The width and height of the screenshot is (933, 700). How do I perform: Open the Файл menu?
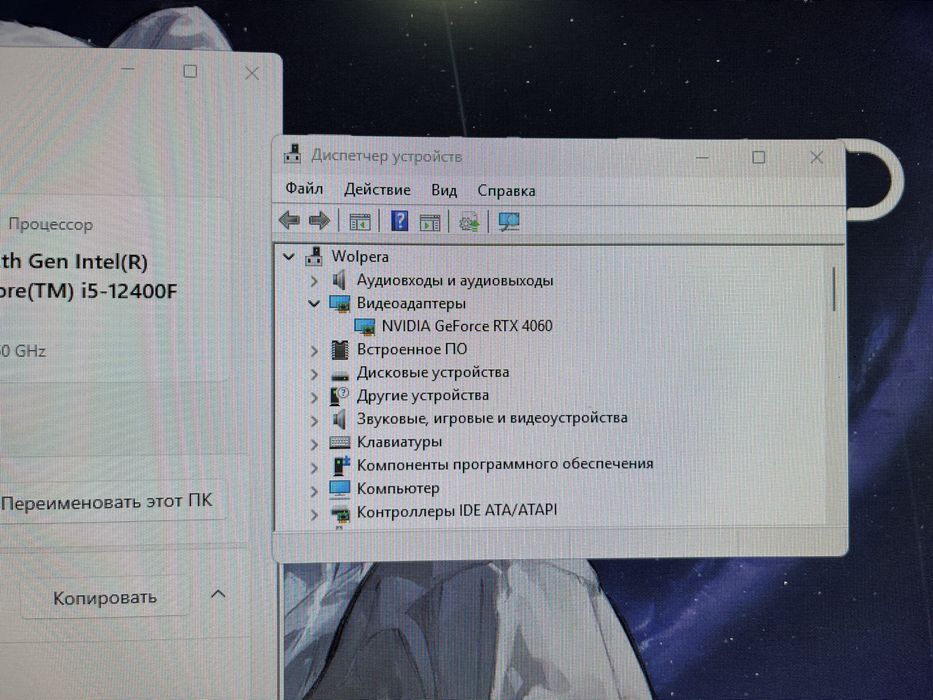[x=304, y=189]
